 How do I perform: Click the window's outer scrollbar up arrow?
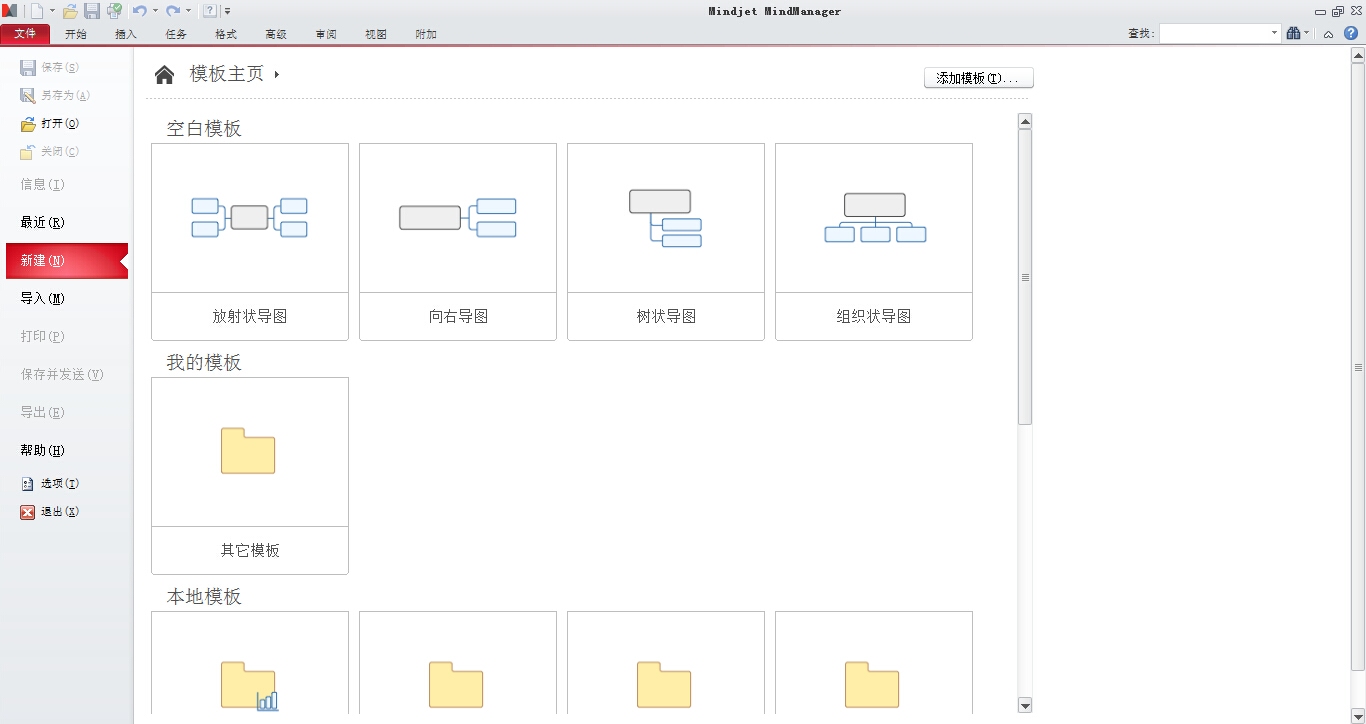(x=1358, y=54)
